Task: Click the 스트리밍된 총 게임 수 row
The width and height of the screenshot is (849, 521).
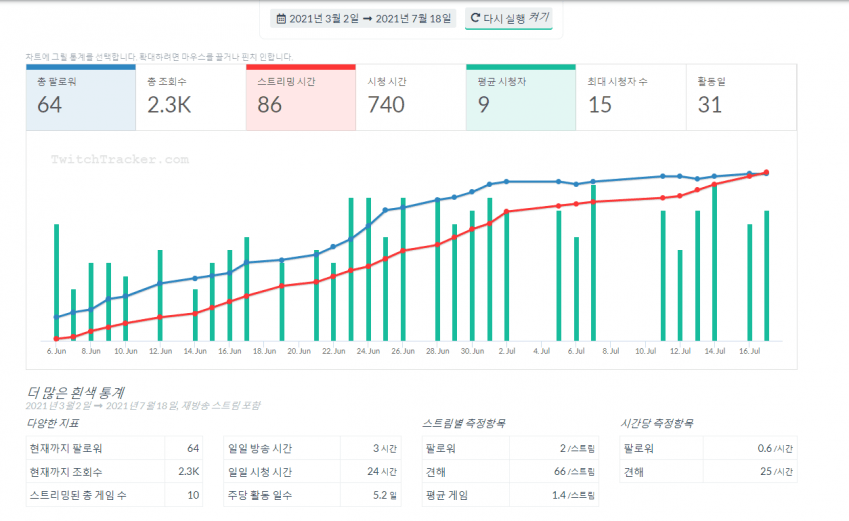Action: [114, 495]
